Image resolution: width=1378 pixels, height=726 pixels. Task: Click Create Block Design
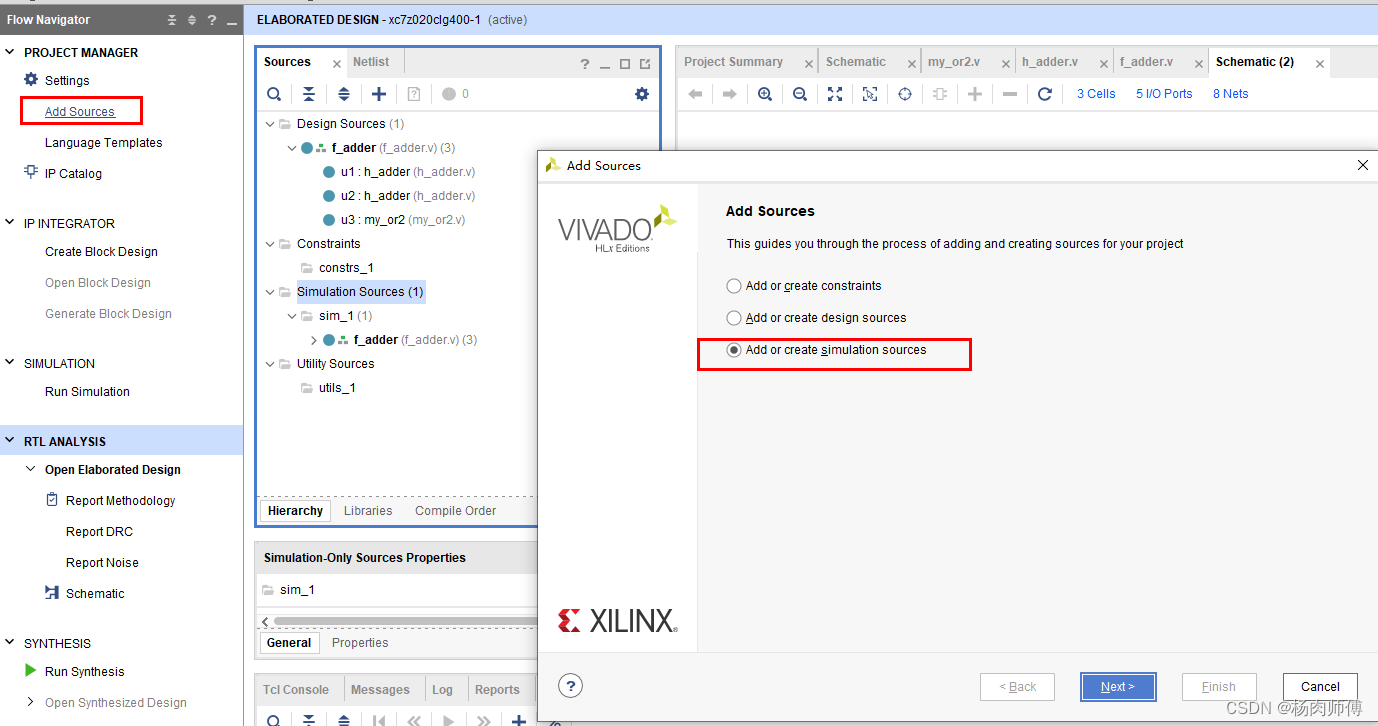(x=101, y=251)
